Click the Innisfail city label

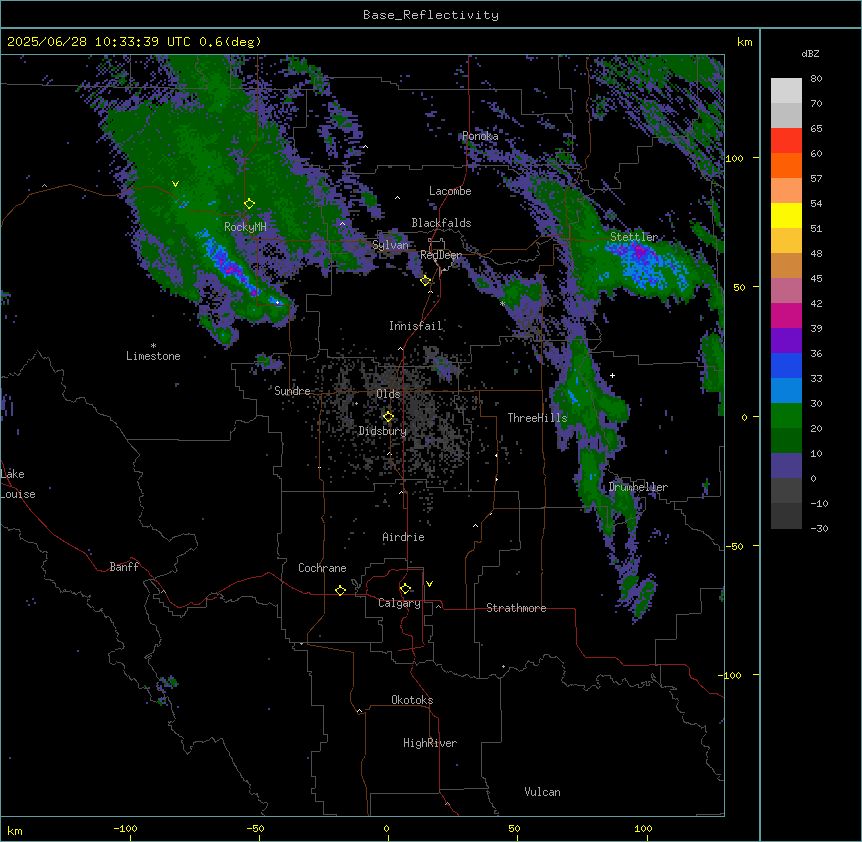click(416, 326)
